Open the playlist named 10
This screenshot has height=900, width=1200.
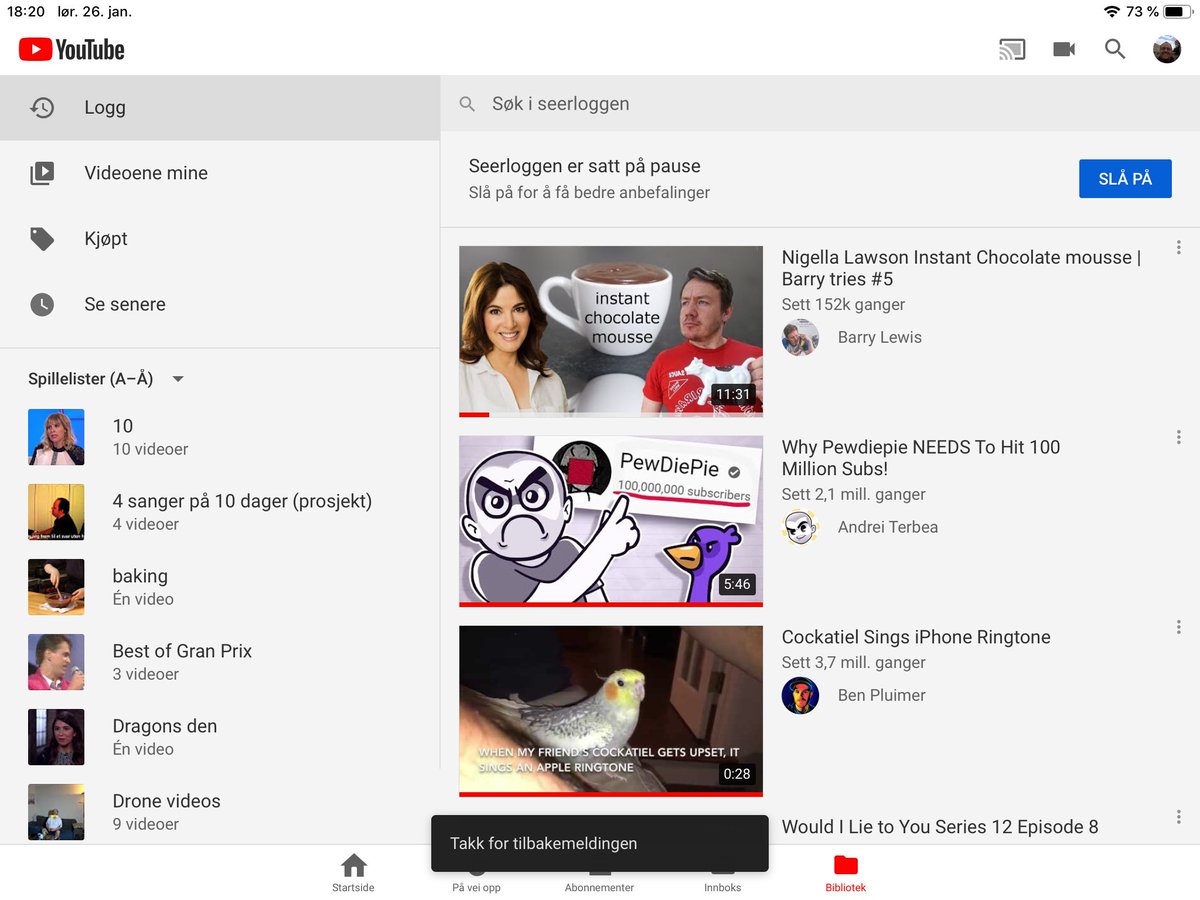[220, 437]
